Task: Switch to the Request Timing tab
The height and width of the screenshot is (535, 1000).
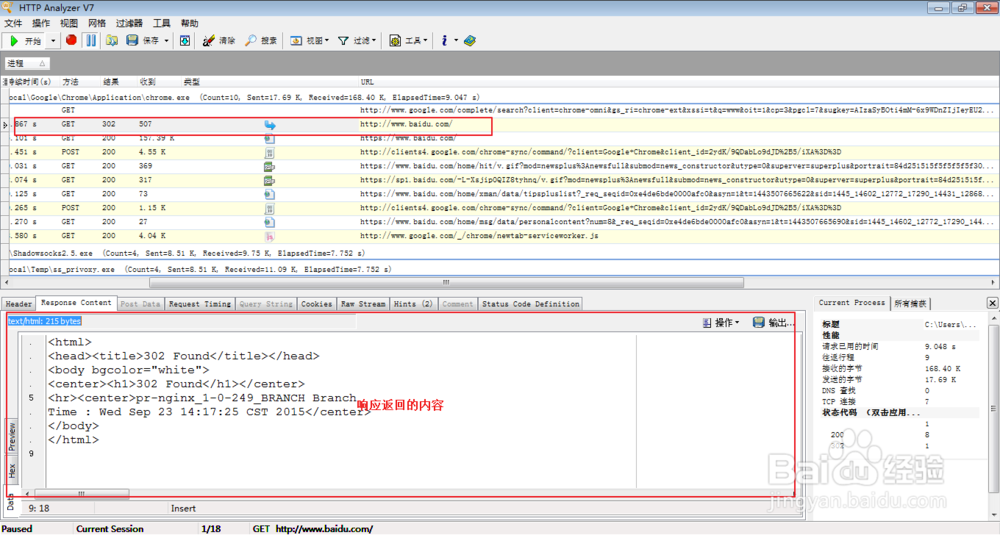Action: [200, 304]
